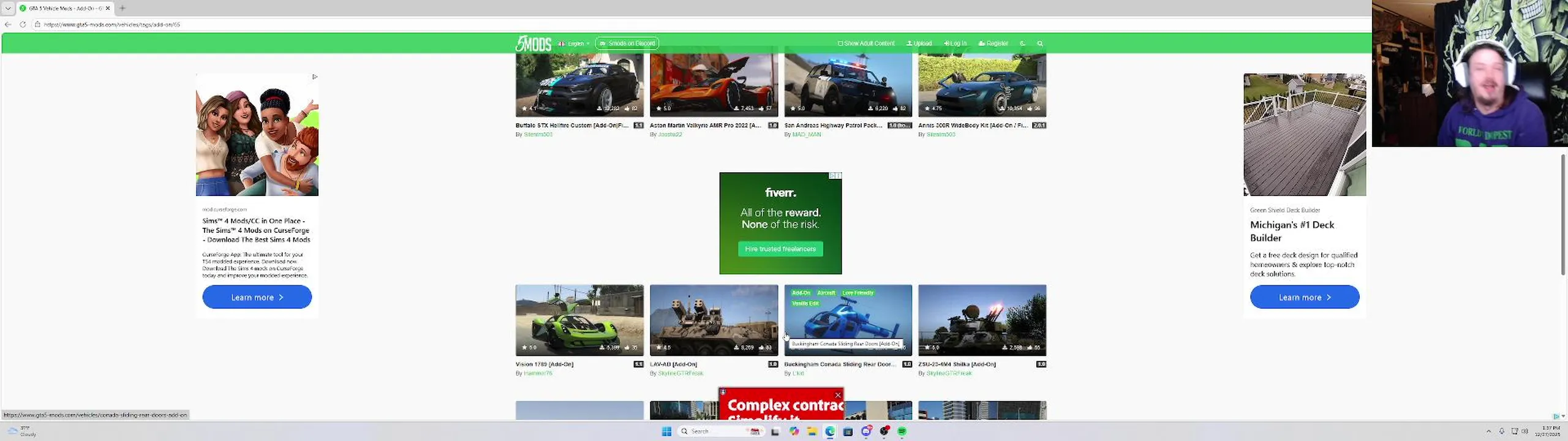The height and width of the screenshot is (441, 1568).
Task: Tick the Show Adult Content checkbox
Action: coord(840,43)
